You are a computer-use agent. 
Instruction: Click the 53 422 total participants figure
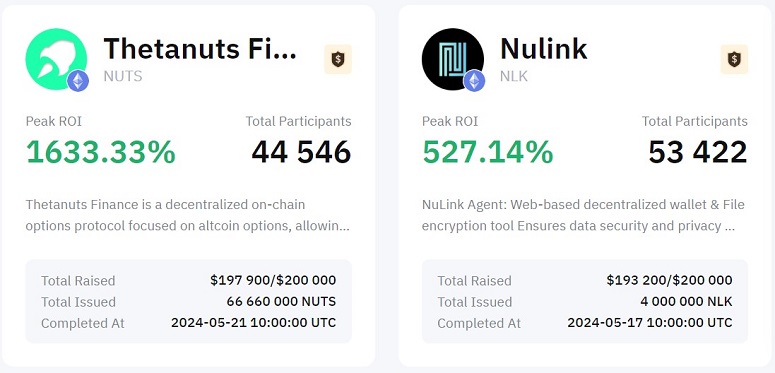click(698, 152)
